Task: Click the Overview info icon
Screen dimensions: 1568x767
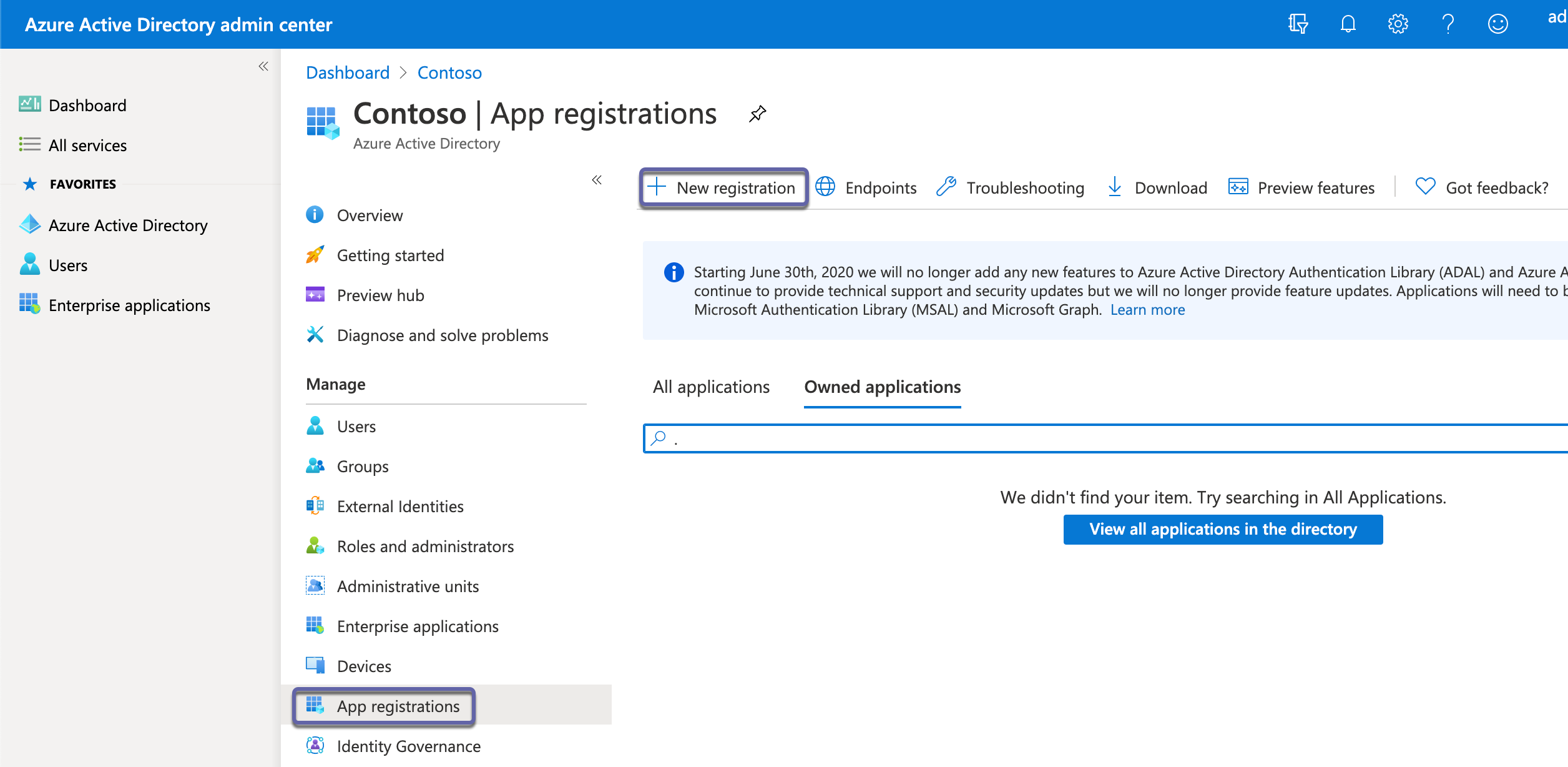Action: coord(315,215)
